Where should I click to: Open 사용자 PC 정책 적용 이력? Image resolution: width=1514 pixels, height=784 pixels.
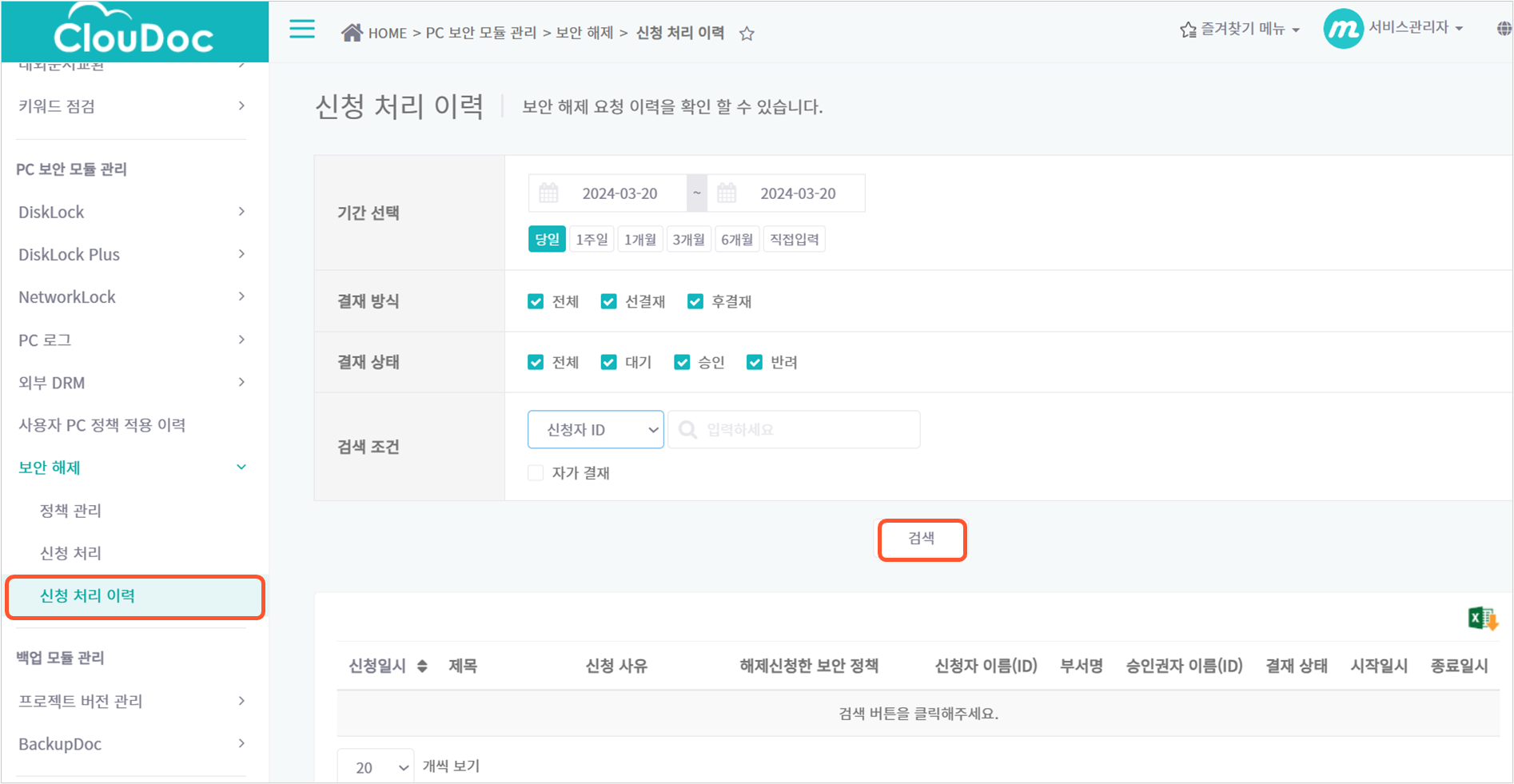pyautogui.click(x=102, y=425)
